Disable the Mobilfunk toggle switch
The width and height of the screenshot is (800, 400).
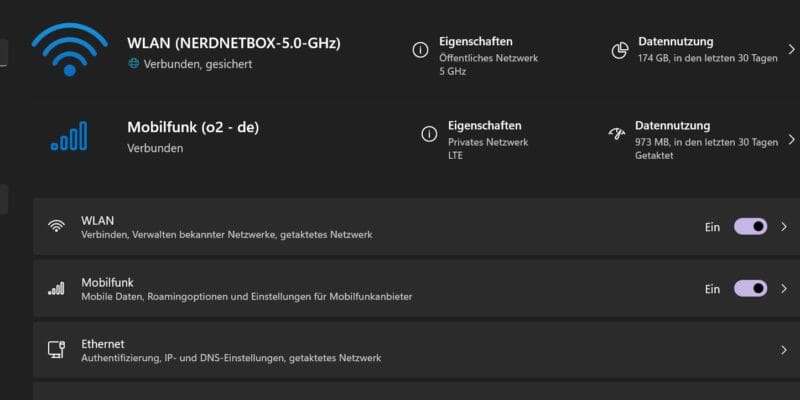pos(750,288)
